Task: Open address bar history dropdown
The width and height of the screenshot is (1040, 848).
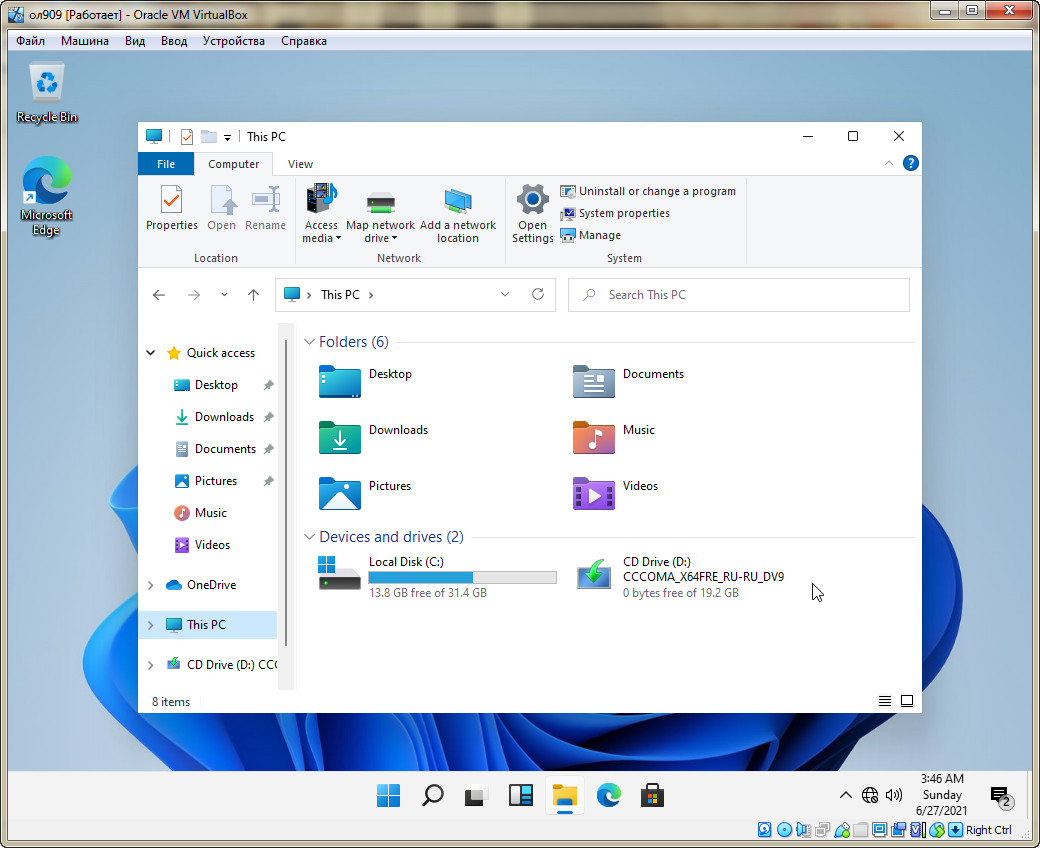Action: pyautogui.click(x=505, y=295)
